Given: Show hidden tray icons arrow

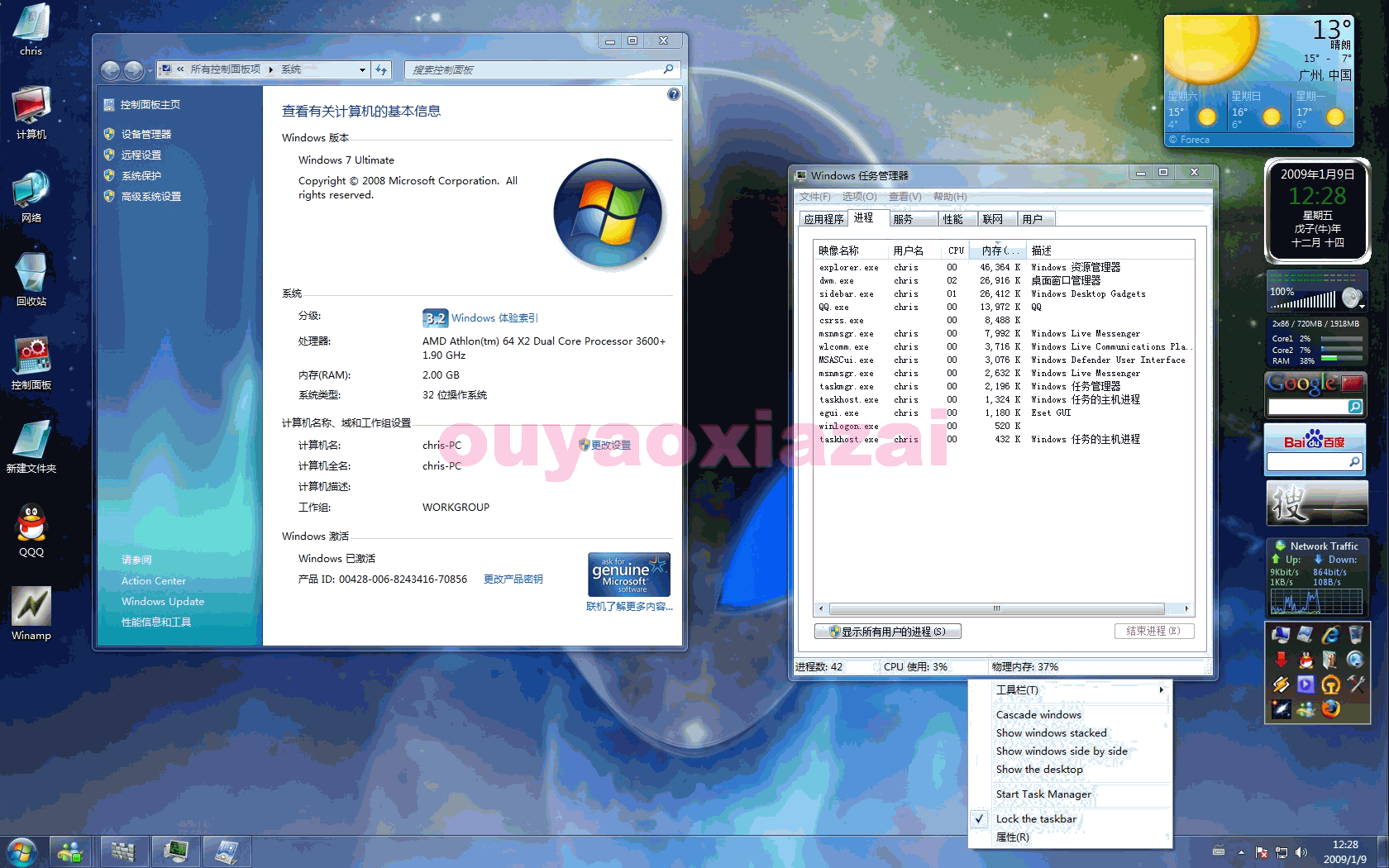Looking at the screenshot, I should click(x=1241, y=852).
